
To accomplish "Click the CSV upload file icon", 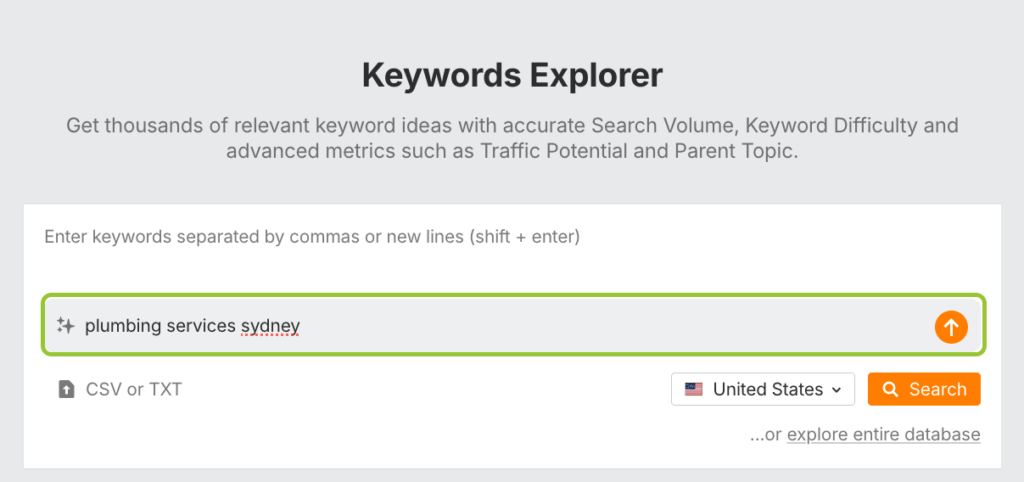I will click(66, 390).
